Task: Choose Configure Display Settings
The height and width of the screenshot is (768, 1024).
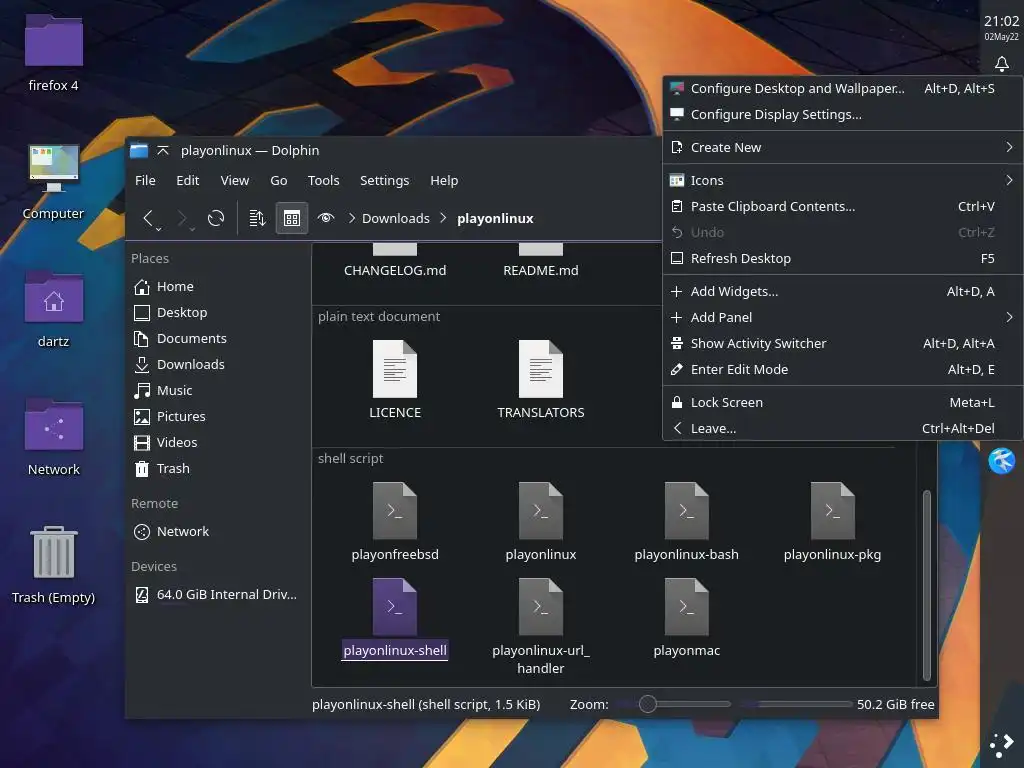Action: point(842,114)
